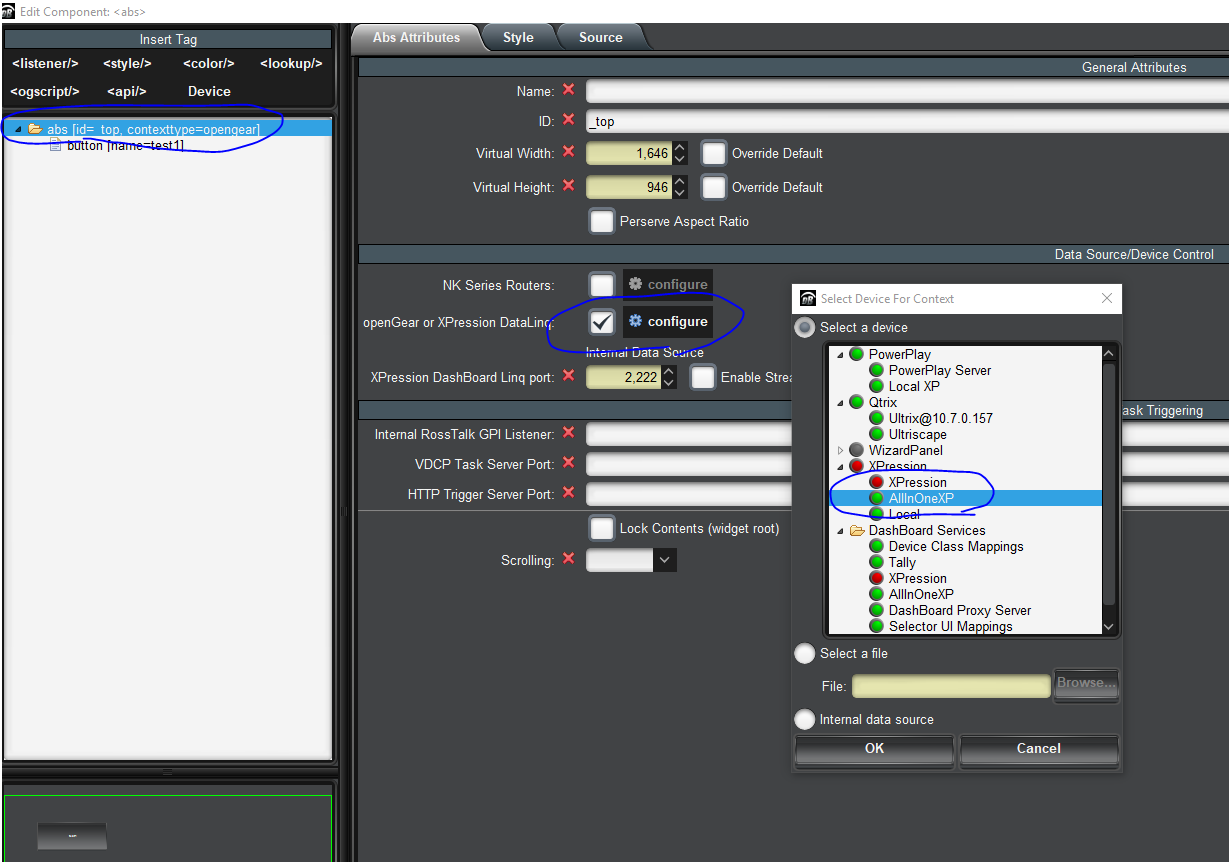Click the green status dot of Ultrix@10.7.0.157
This screenshot has width=1229, height=862.
876,418
